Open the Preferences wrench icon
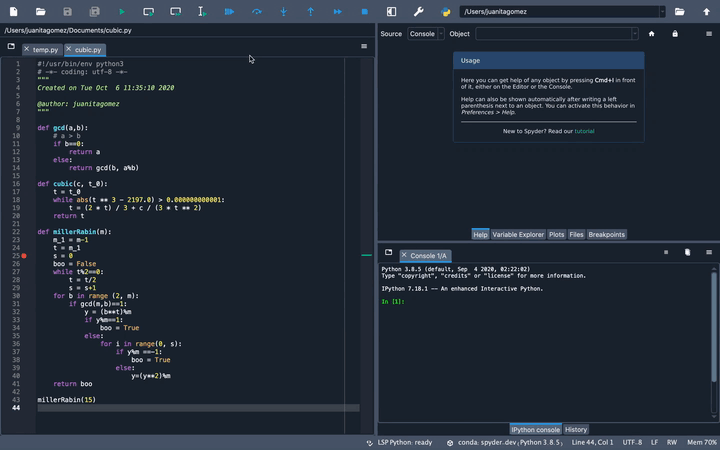This screenshot has width=720, height=450. [x=418, y=11]
